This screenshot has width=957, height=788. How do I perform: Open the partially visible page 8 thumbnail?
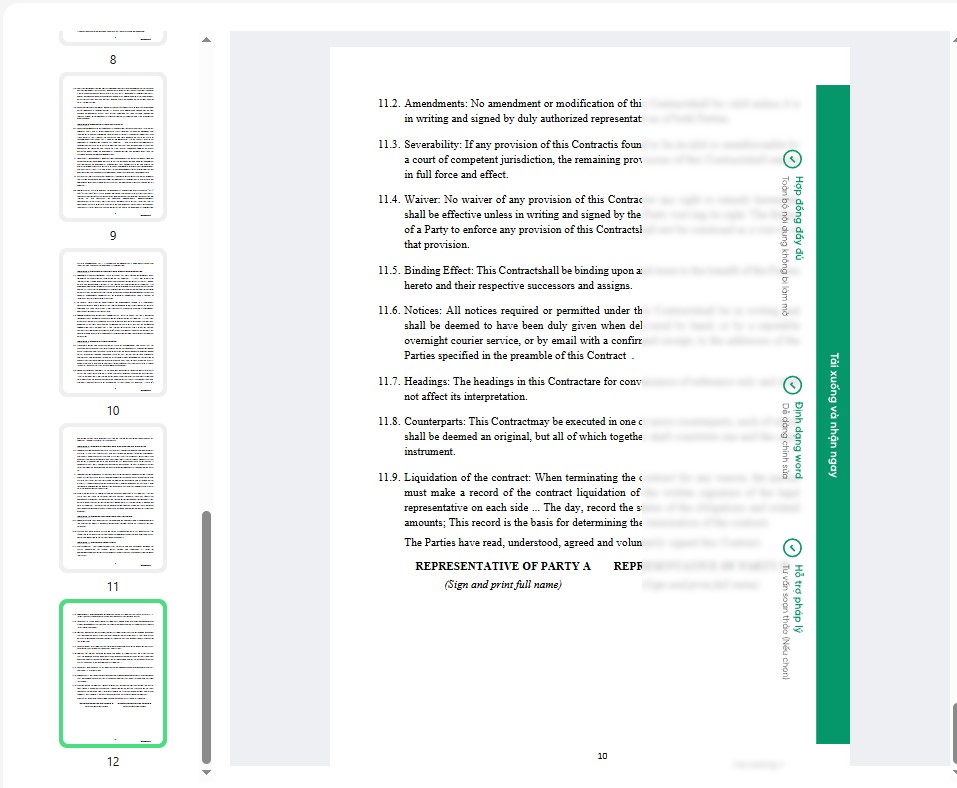pos(113,36)
